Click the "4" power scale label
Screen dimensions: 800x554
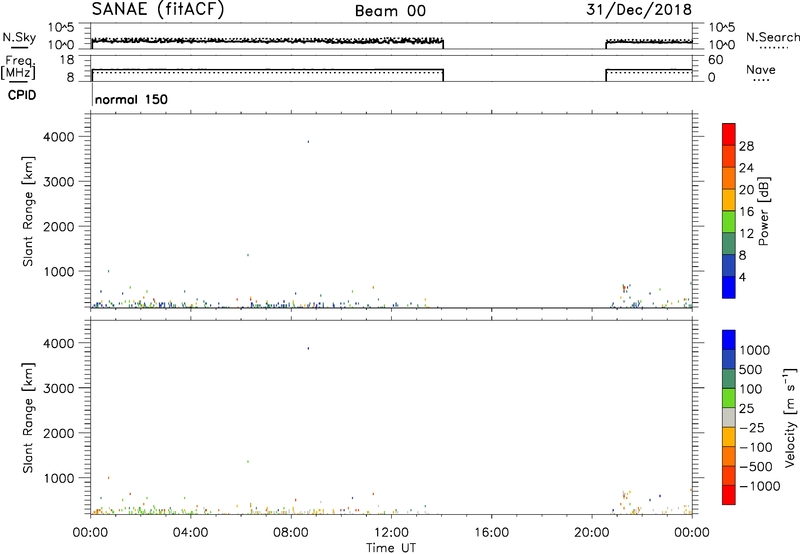pyautogui.click(x=742, y=277)
